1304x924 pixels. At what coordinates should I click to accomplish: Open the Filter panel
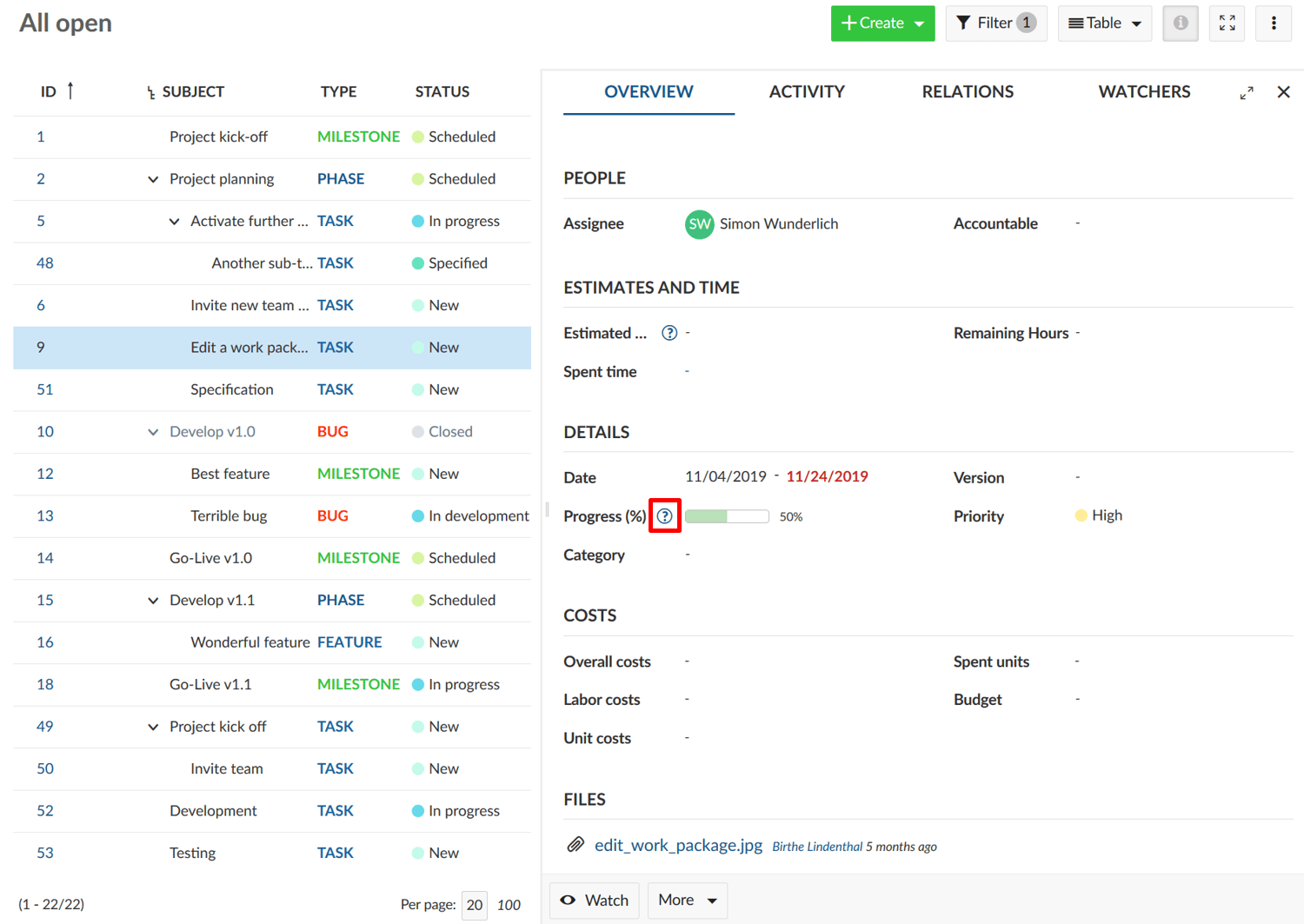(995, 23)
